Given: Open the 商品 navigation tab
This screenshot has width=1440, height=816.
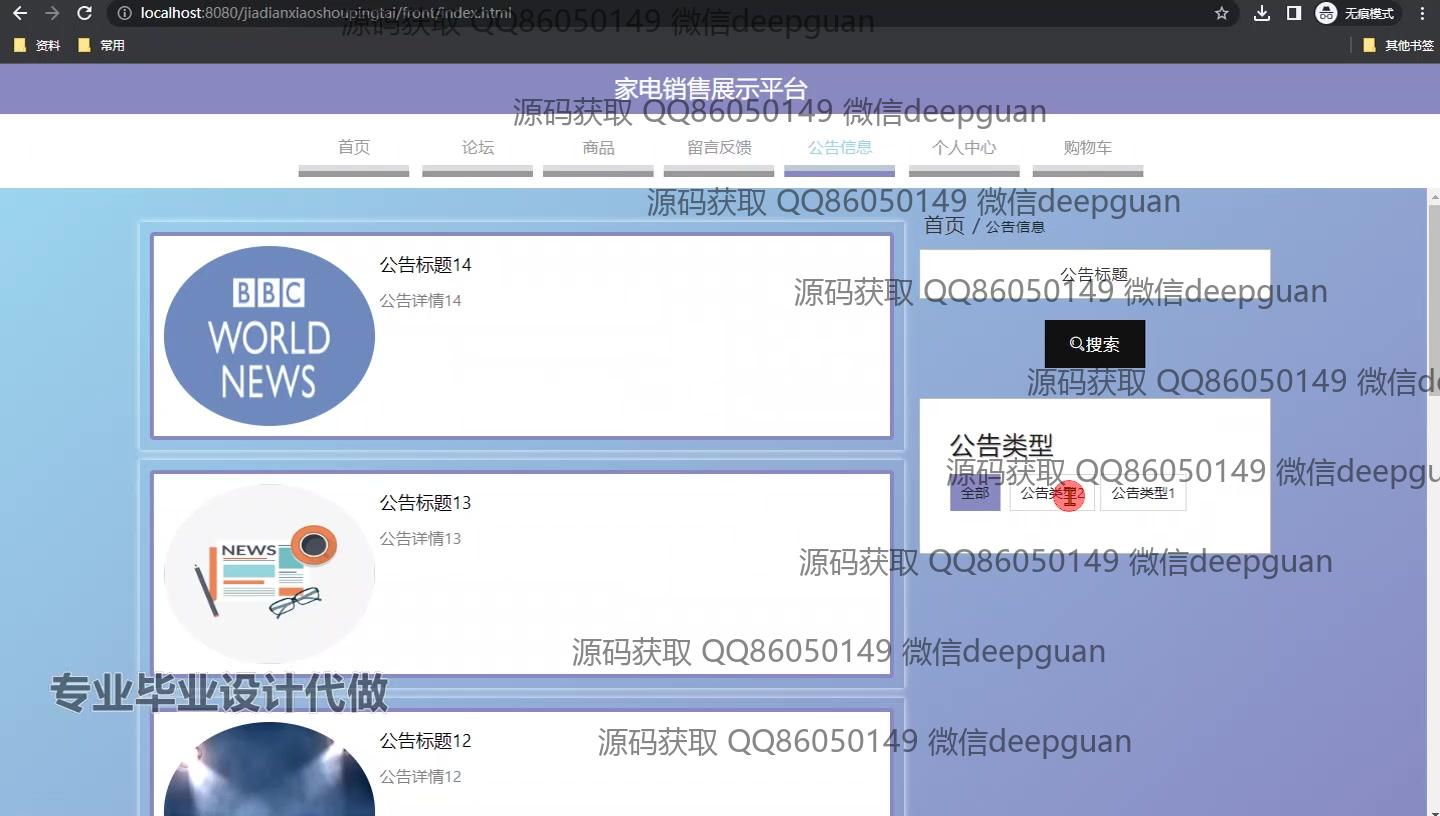Looking at the screenshot, I should [x=598, y=148].
